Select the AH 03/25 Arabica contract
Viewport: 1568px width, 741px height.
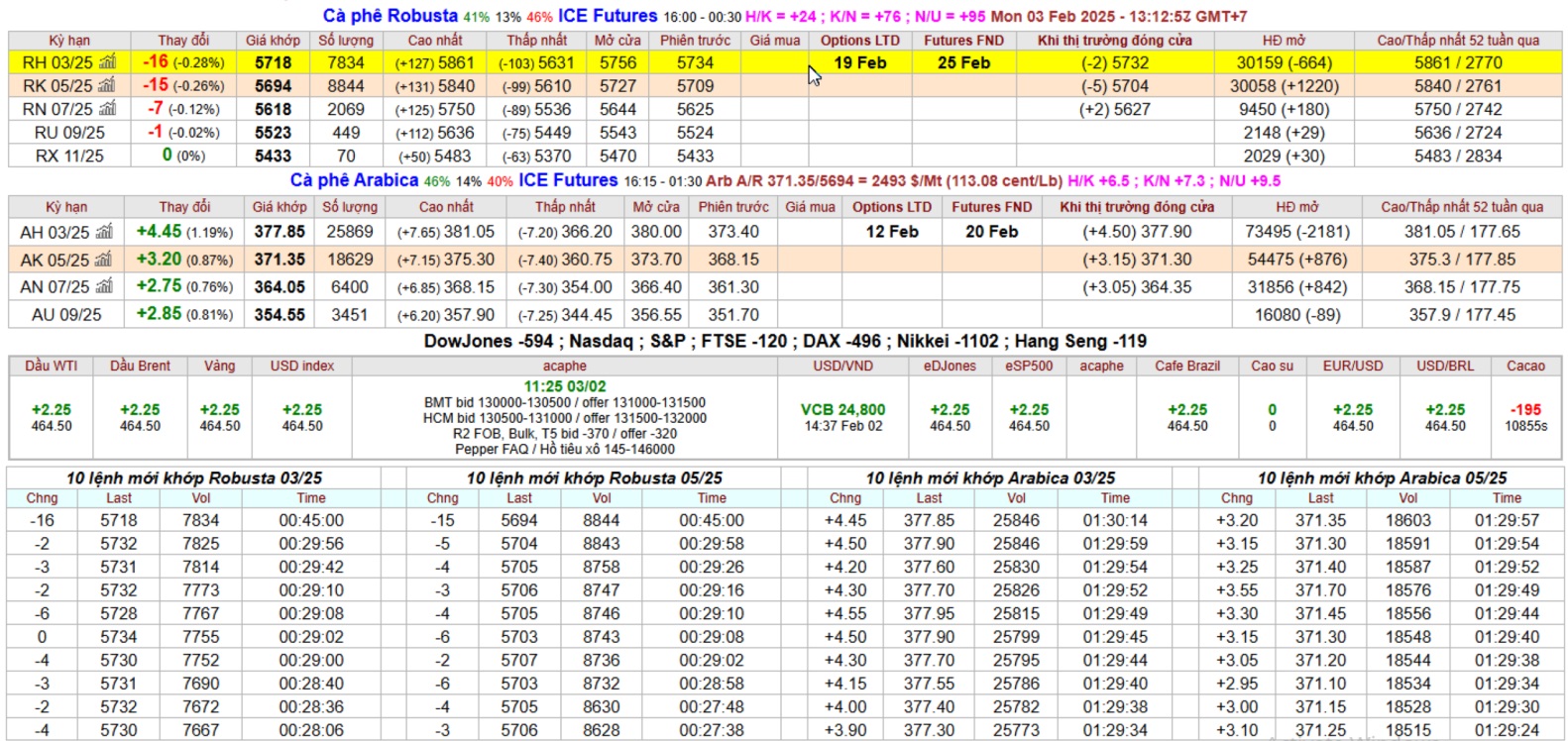click(x=56, y=232)
